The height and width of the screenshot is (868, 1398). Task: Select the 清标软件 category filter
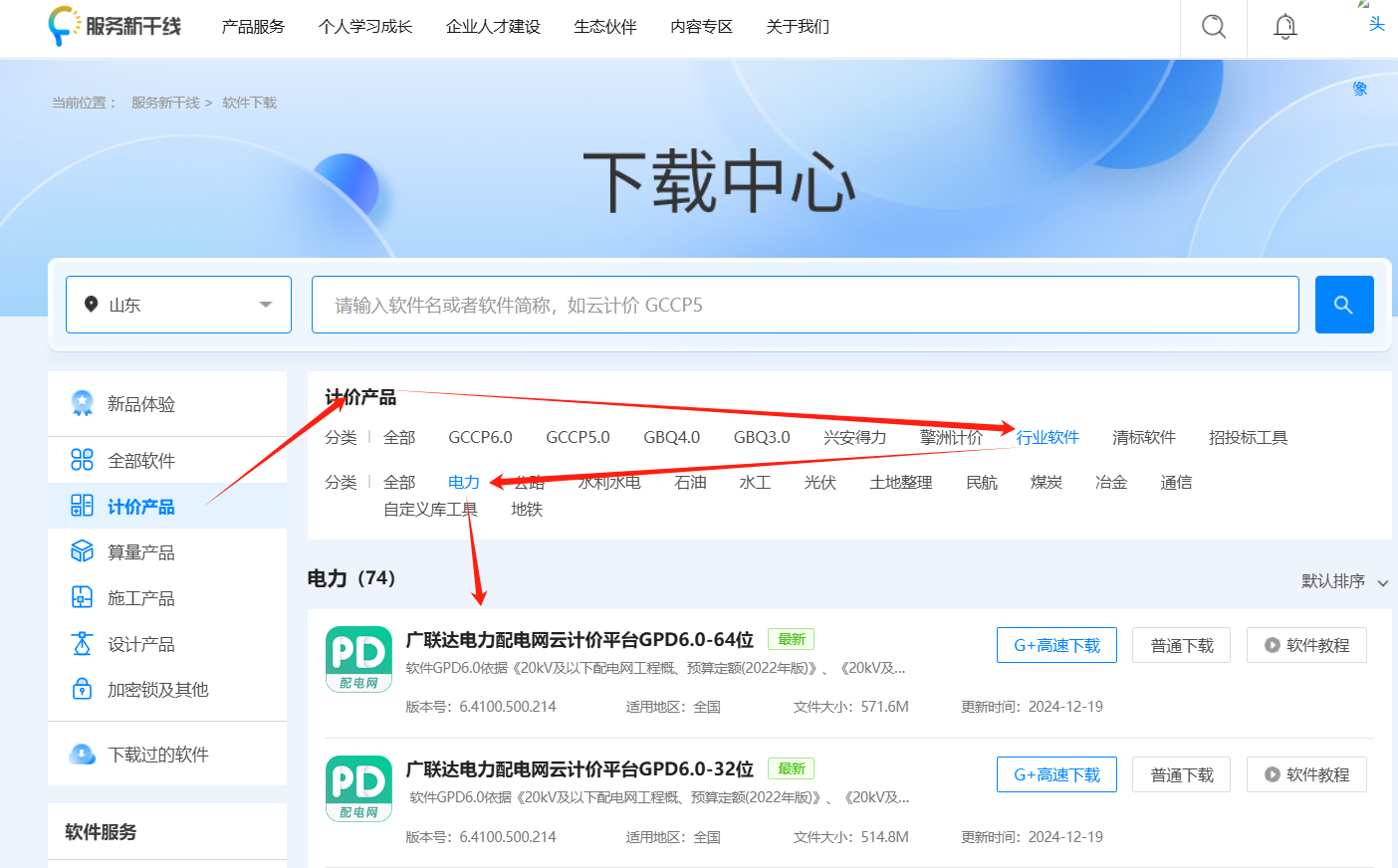pyautogui.click(x=1144, y=437)
